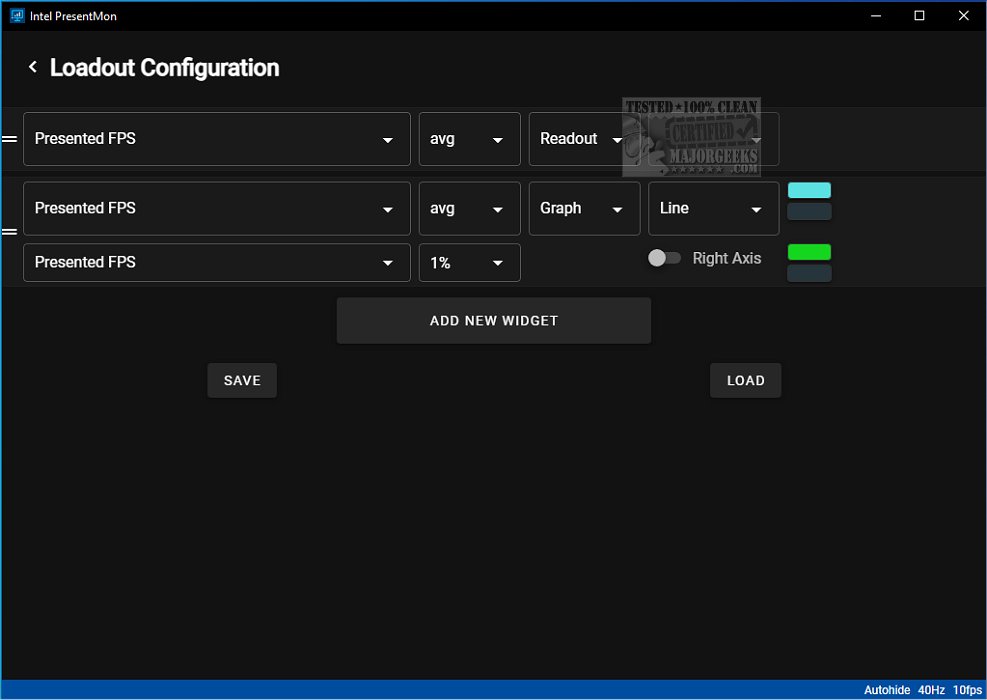This screenshot has height=700, width=987.
Task: Toggle the Right Axis switch
Action: click(664, 258)
